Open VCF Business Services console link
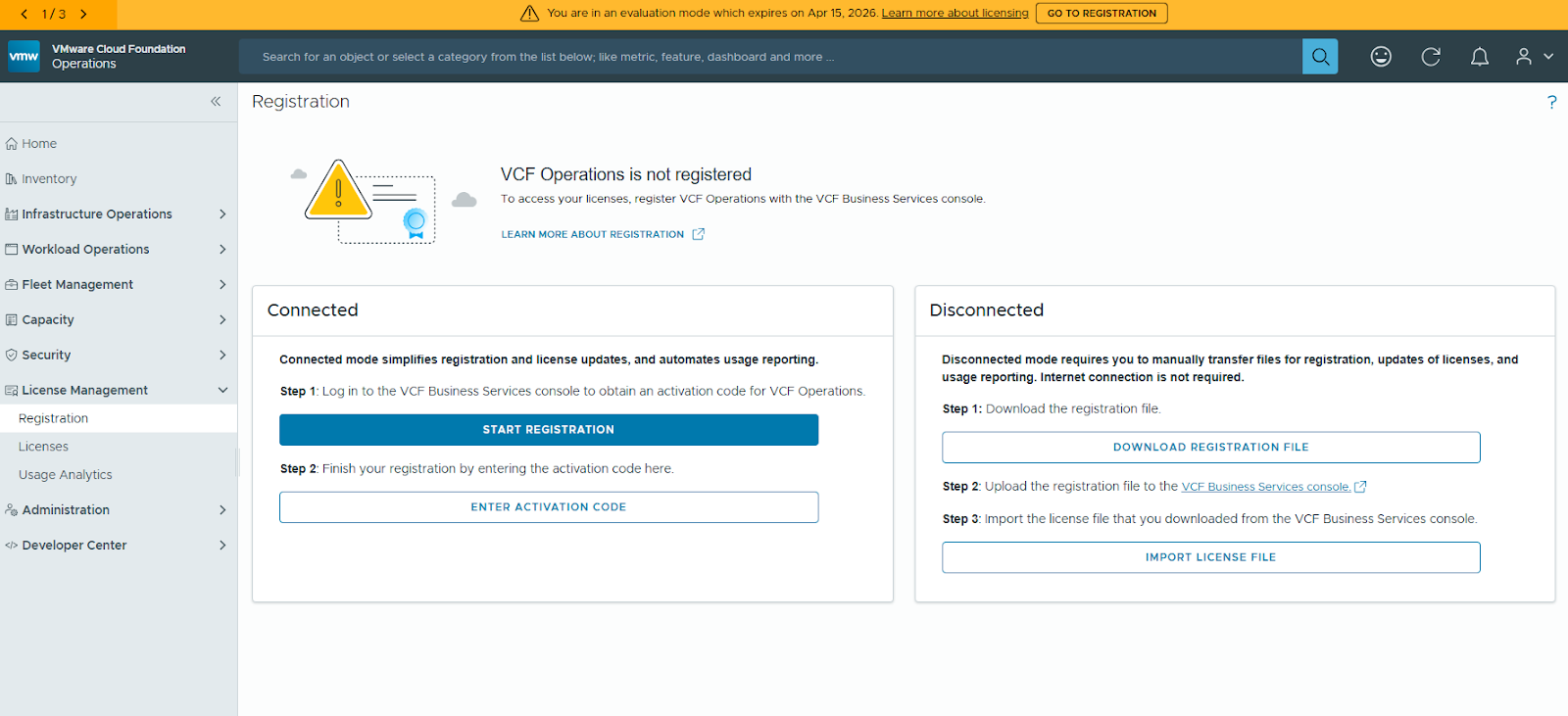 pos(1266,487)
